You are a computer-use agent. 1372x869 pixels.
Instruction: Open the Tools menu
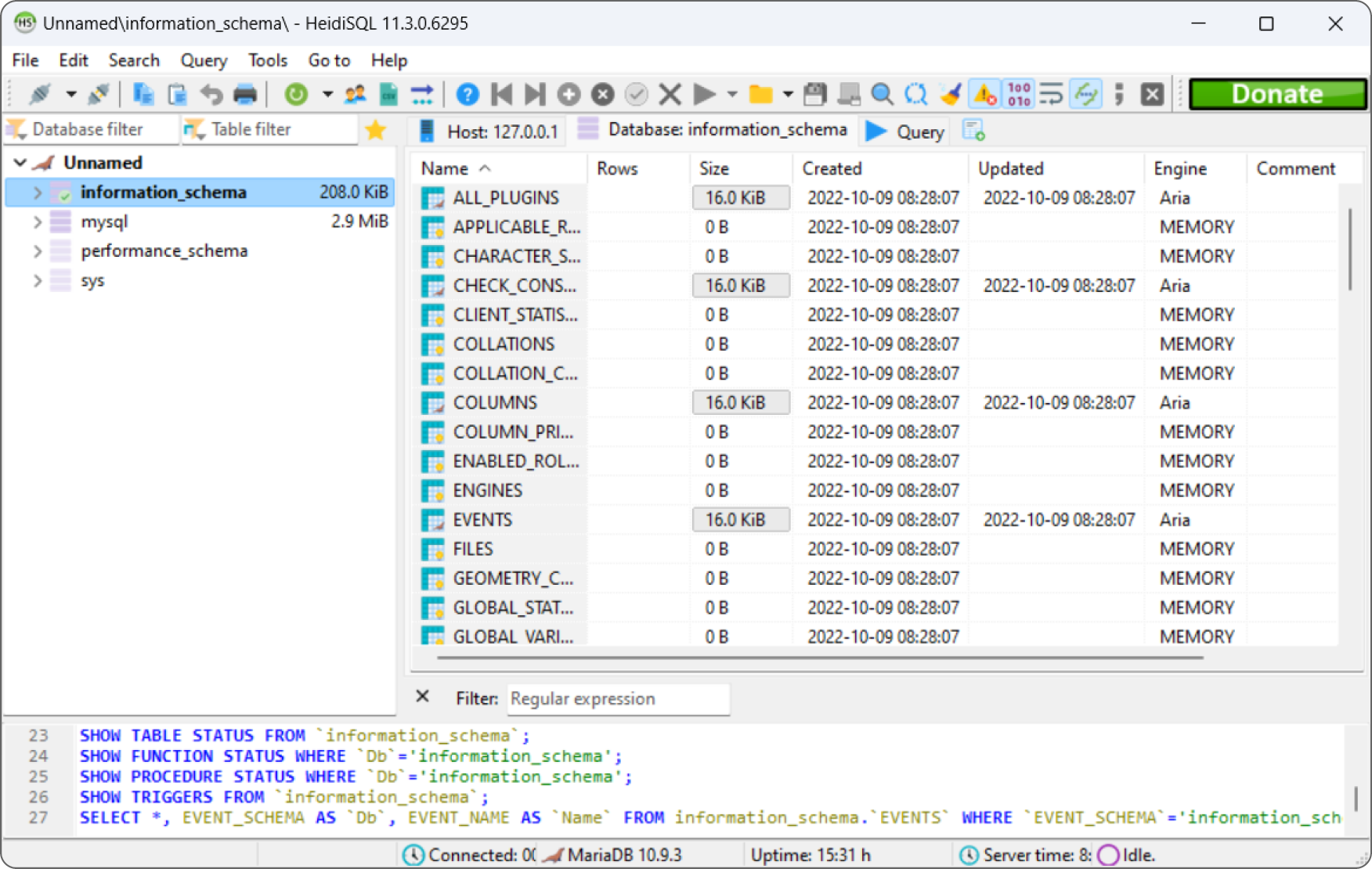[268, 60]
